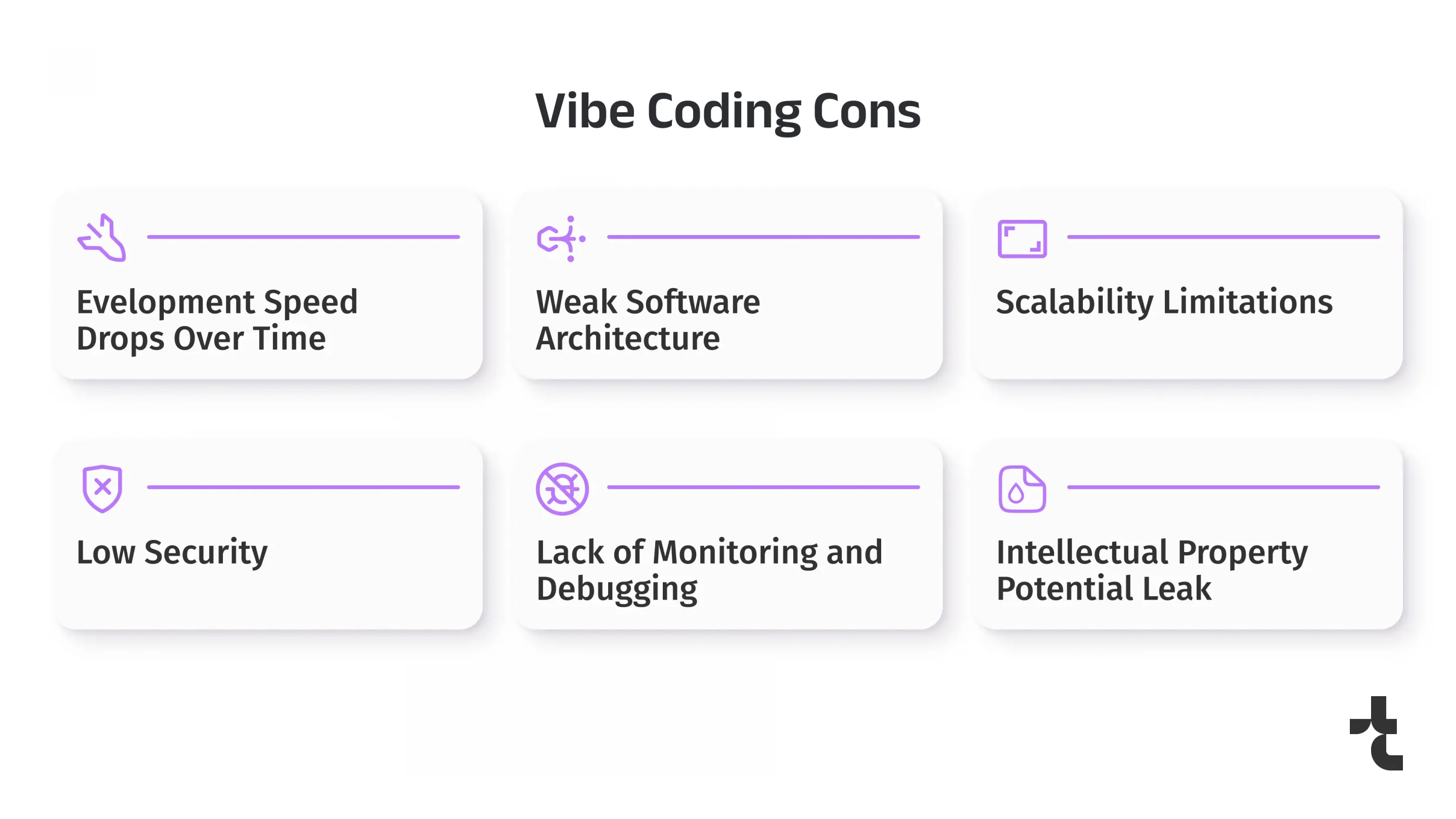Click the crossed-out bug icon

tap(562, 489)
